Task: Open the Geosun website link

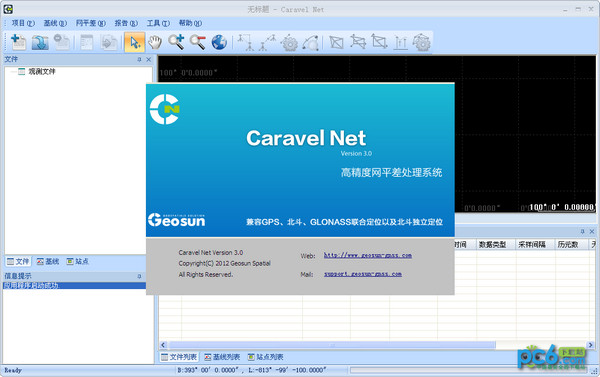Action: (368, 255)
